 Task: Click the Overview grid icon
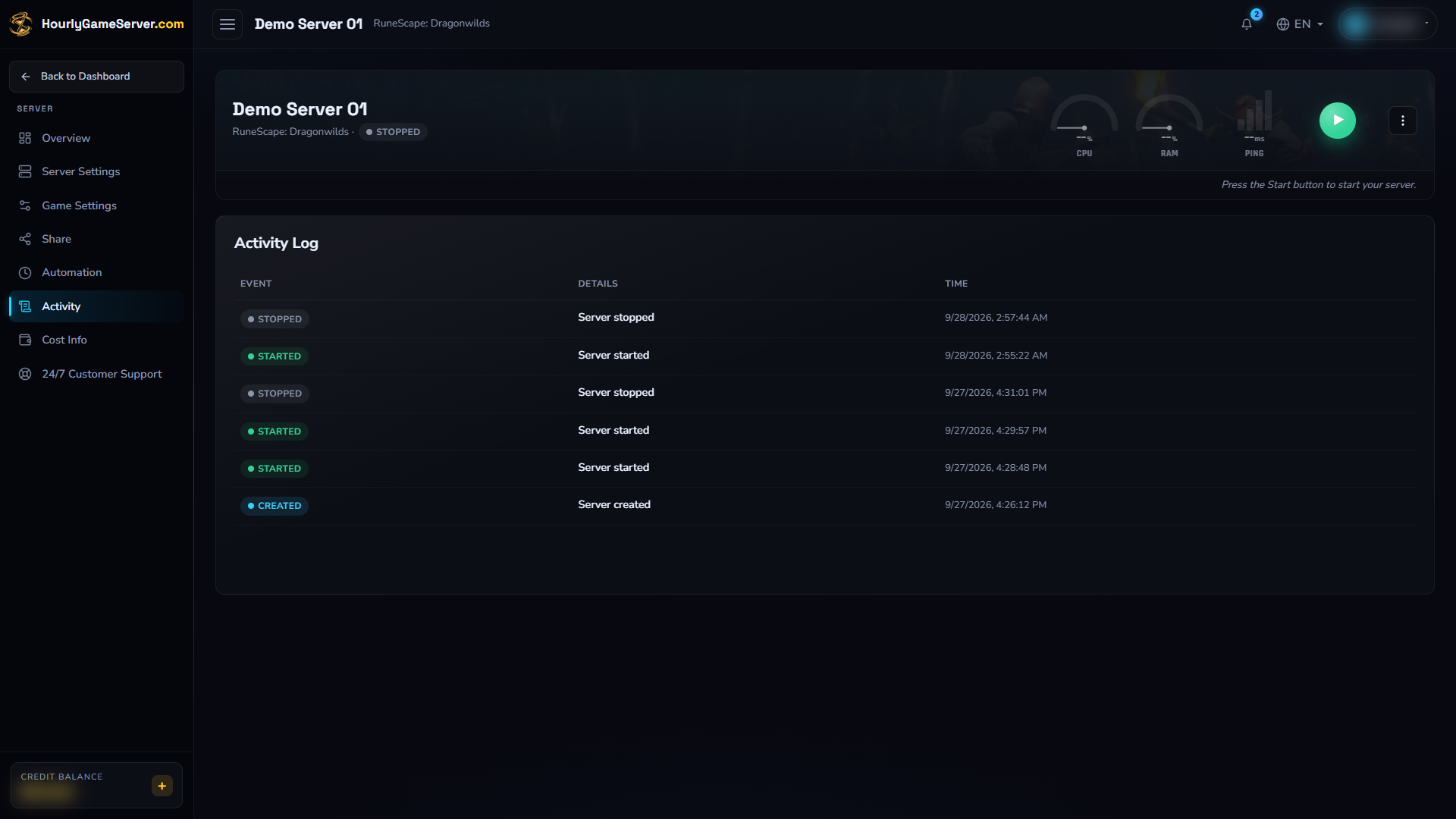click(x=25, y=138)
